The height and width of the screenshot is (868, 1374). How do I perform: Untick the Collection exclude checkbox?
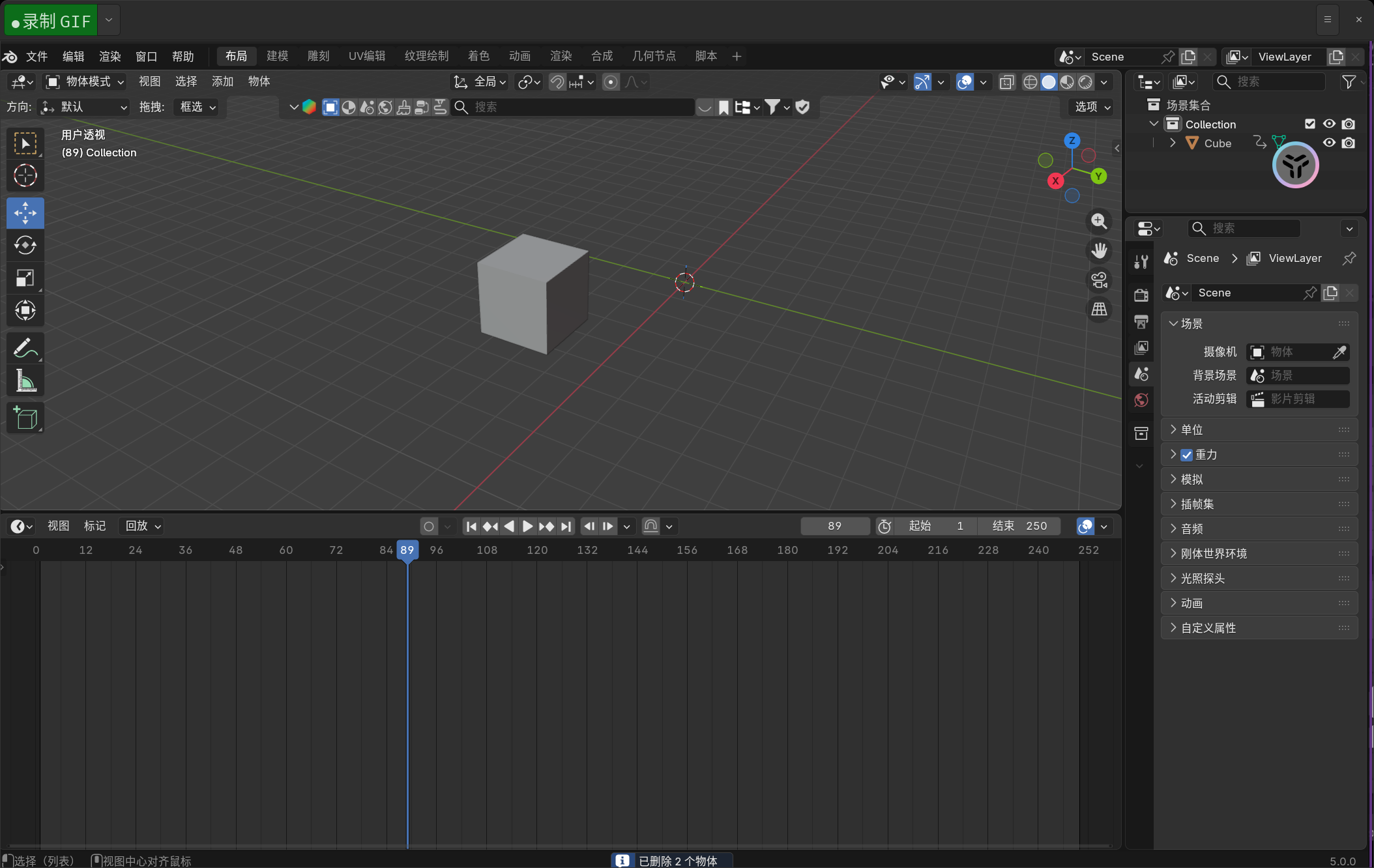click(1309, 124)
